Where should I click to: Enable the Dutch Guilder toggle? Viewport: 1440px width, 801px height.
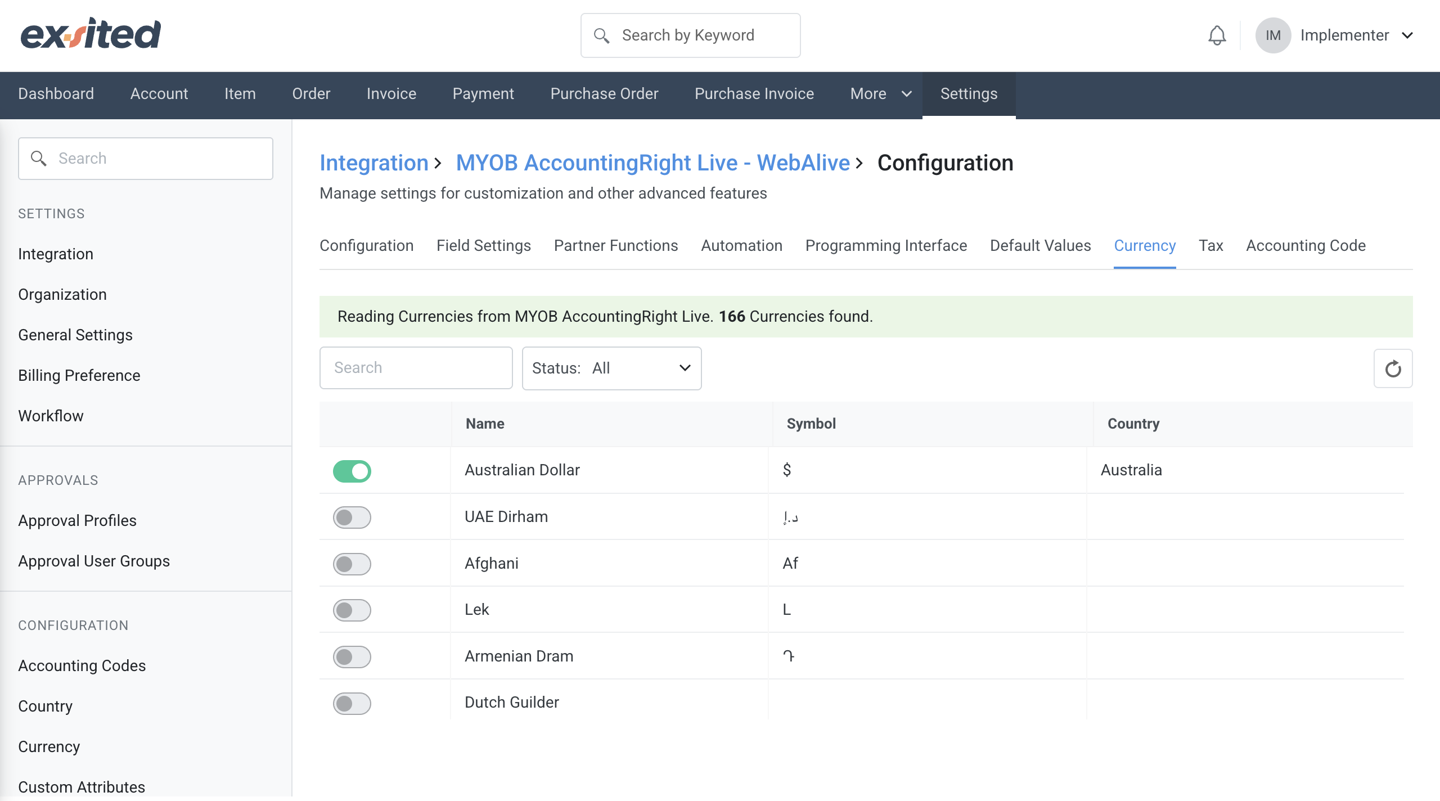[352, 703]
